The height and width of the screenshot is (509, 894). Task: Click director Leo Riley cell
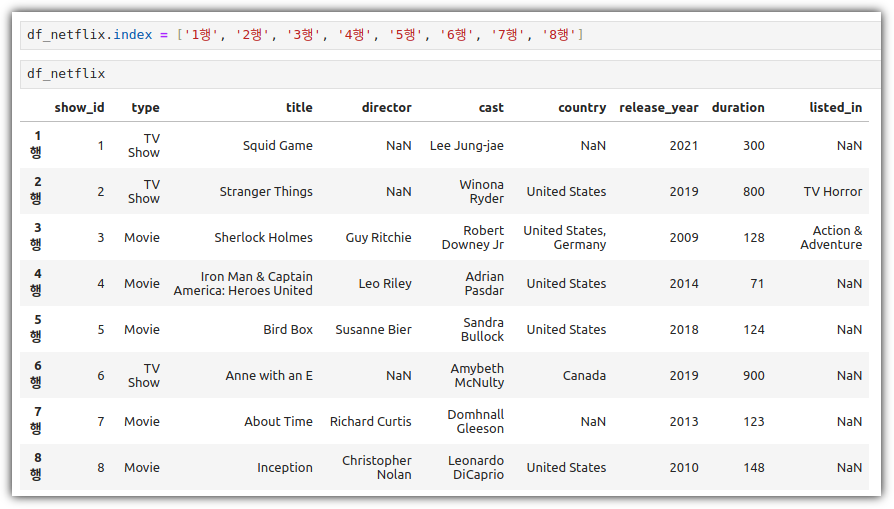385,284
